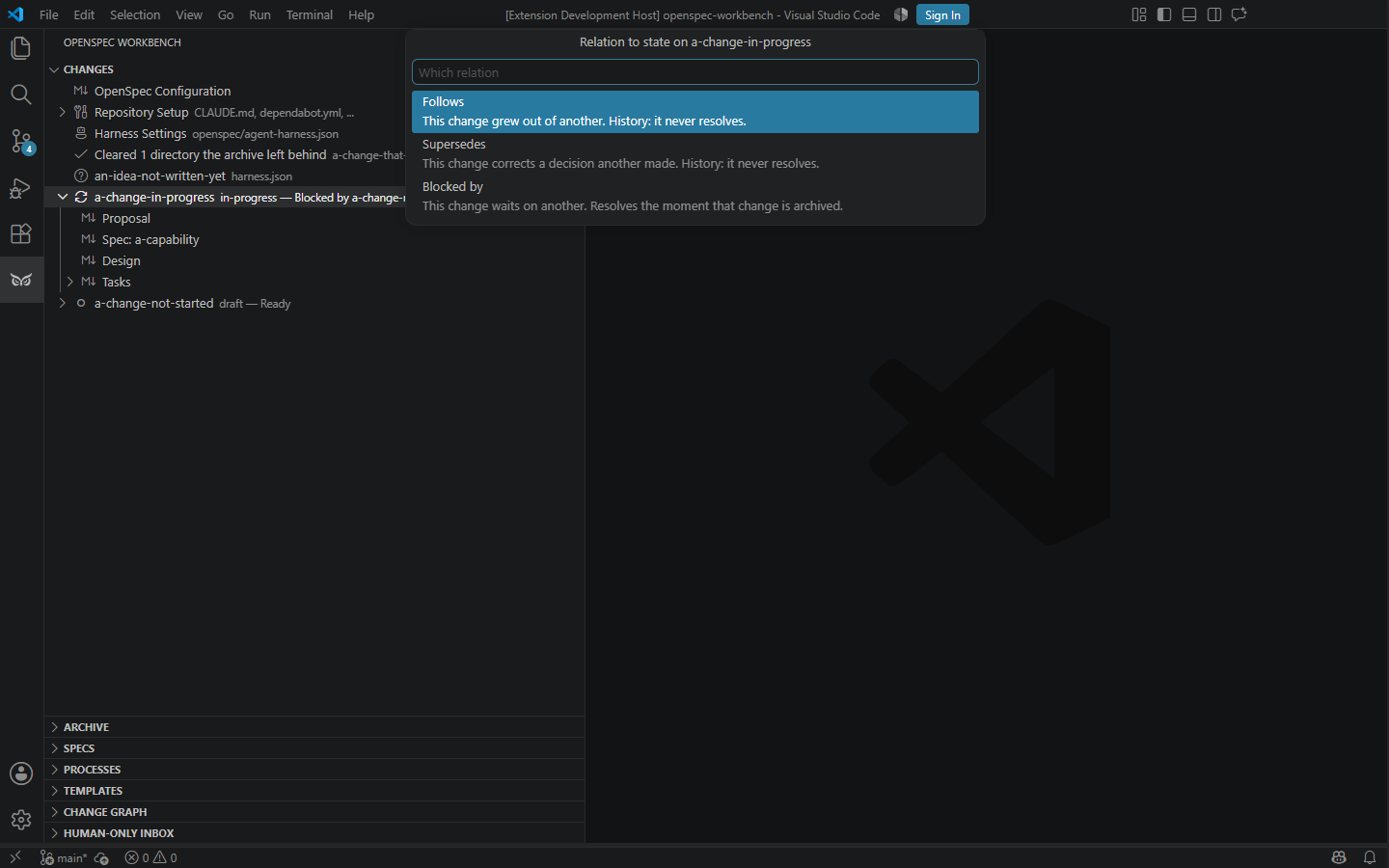The width and height of the screenshot is (1389, 868).
Task: Open the chat icon in title bar
Action: click(x=1239, y=14)
